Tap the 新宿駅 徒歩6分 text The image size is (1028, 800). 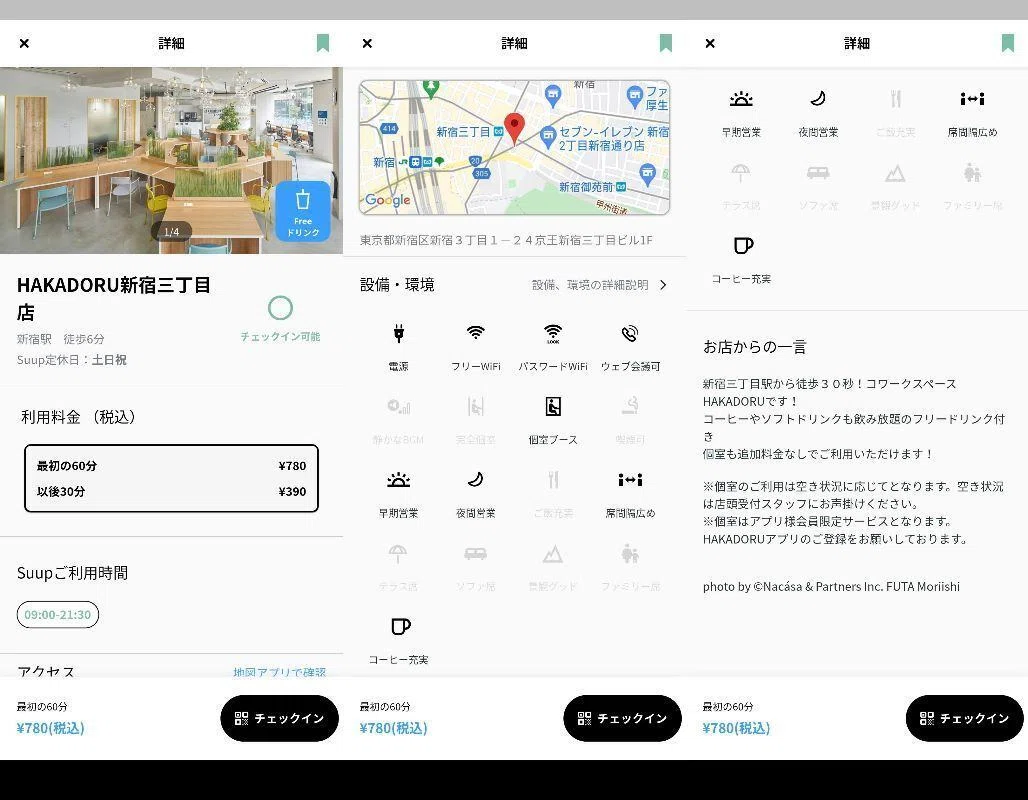click(60, 339)
